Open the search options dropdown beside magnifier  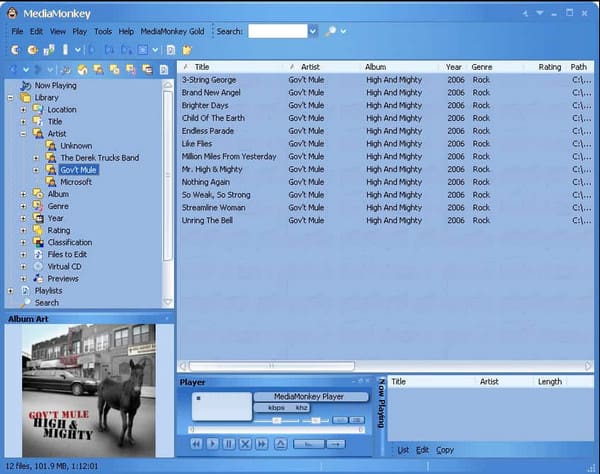click(343, 31)
